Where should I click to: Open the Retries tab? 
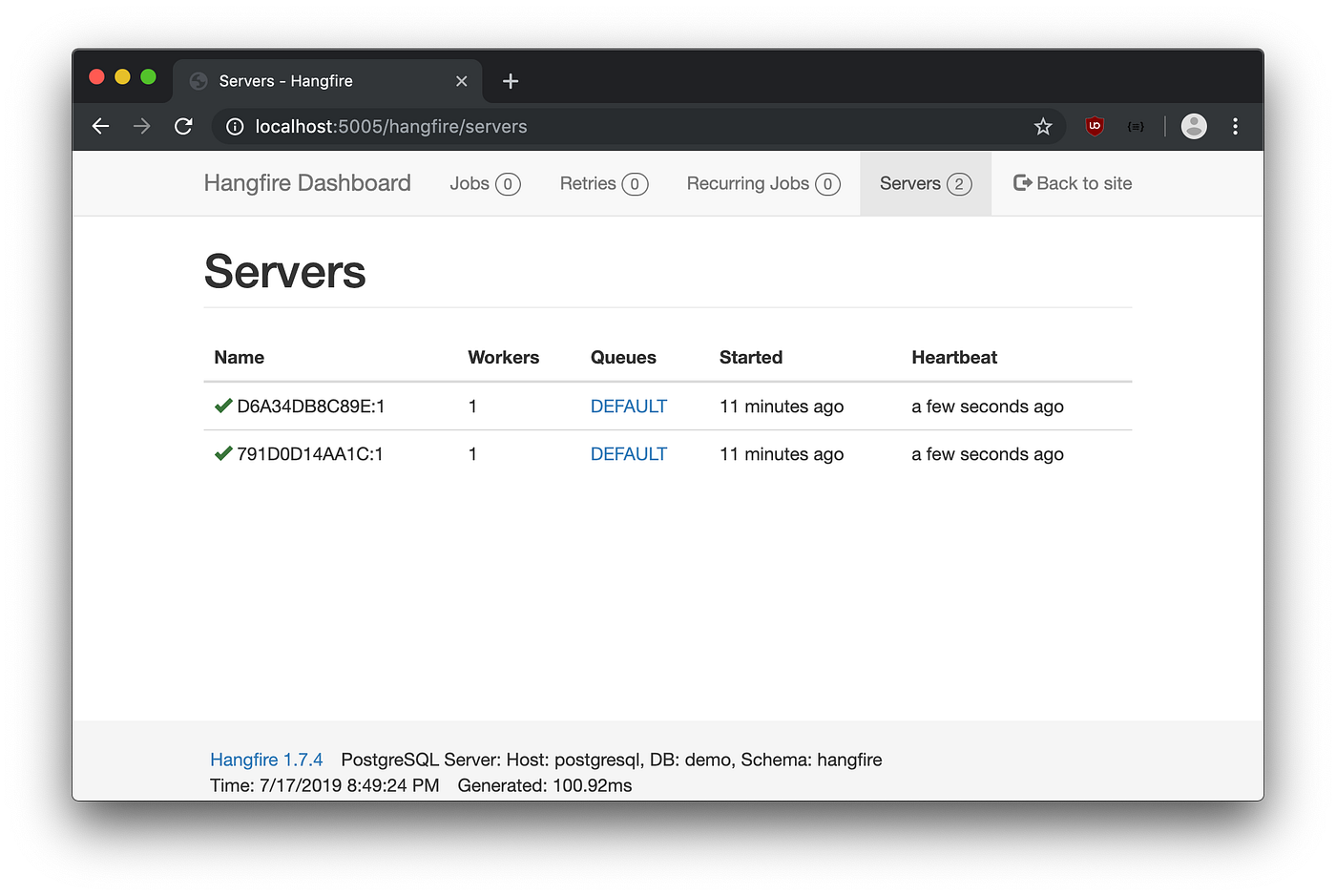(x=604, y=183)
